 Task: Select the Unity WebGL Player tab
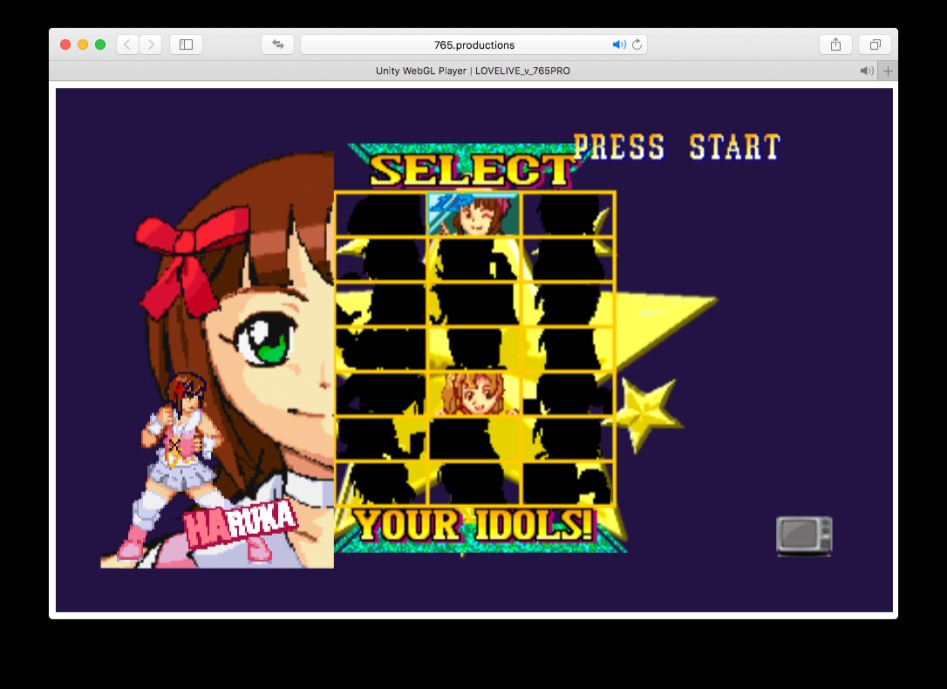tap(472, 71)
